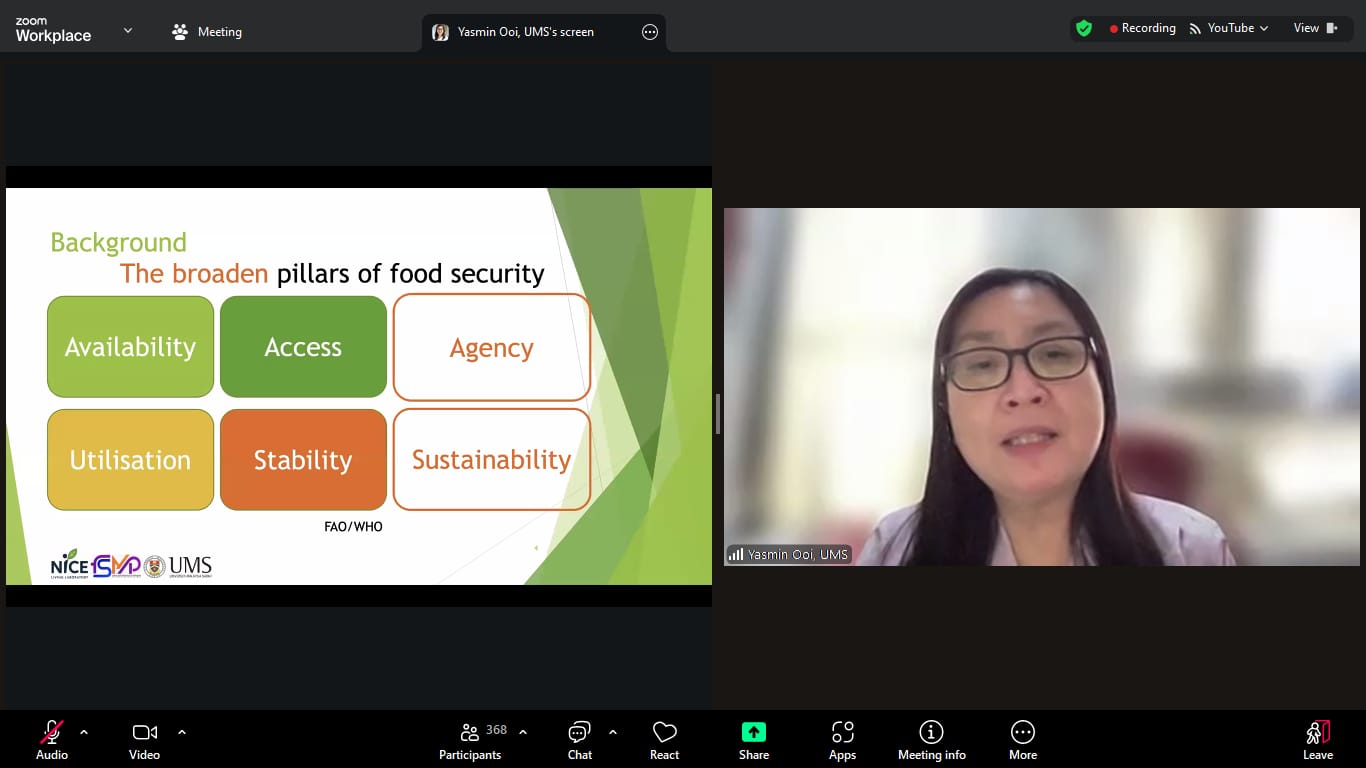Expand audio settings arrow next to Audio
The width and height of the screenshot is (1366, 768).
[84, 732]
